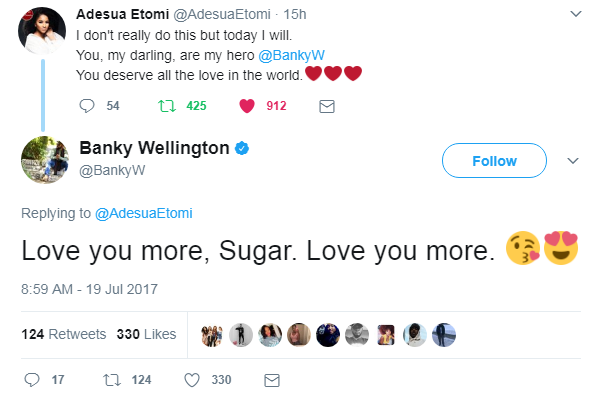609x403 pixels.
Task: Reply to Banky Wellington's tweet
Action: click(31, 380)
